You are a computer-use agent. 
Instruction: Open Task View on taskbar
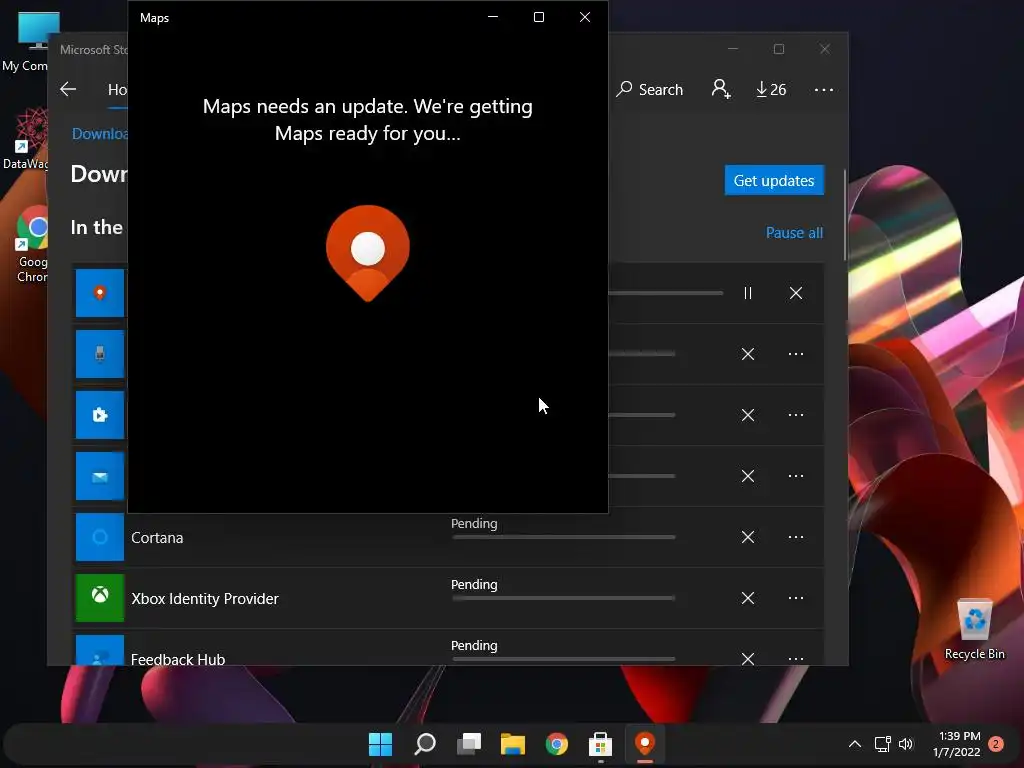coord(469,744)
